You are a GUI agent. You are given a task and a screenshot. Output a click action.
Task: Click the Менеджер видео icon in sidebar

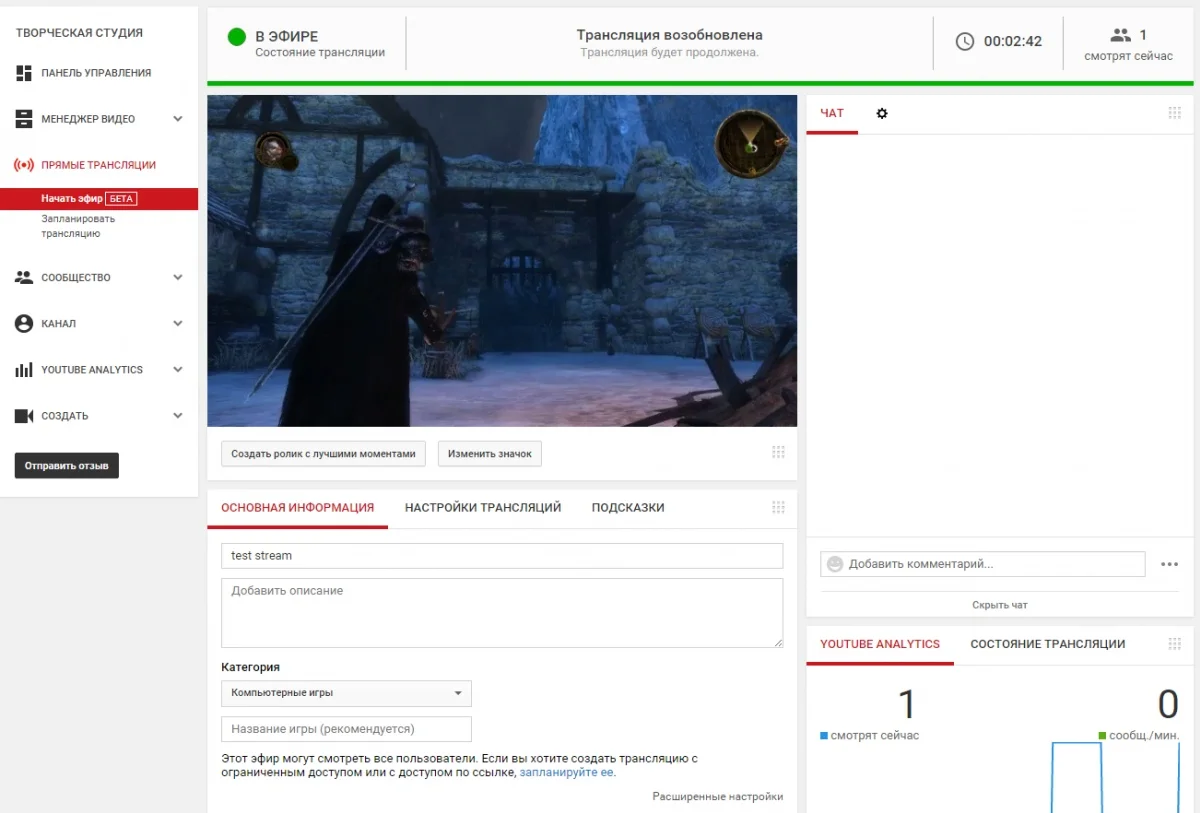tap(24, 119)
